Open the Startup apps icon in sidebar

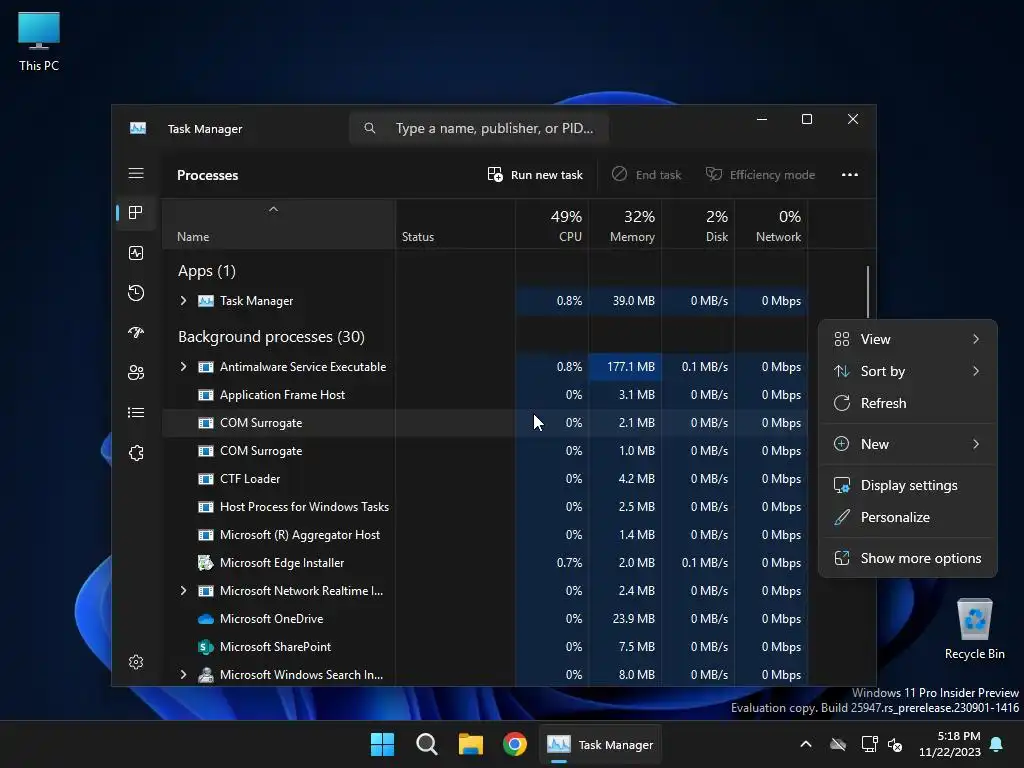click(136, 332)
